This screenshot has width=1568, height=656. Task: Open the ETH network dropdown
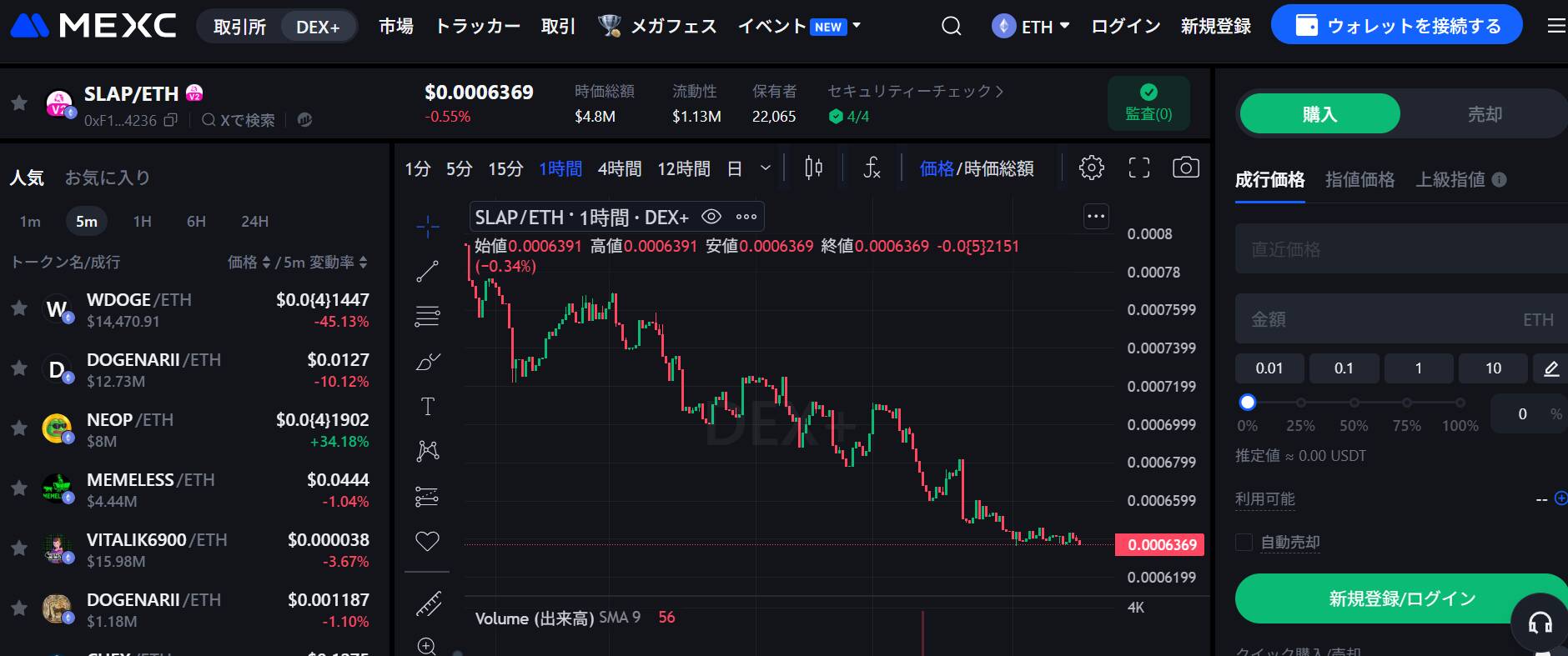[1031, 27]
